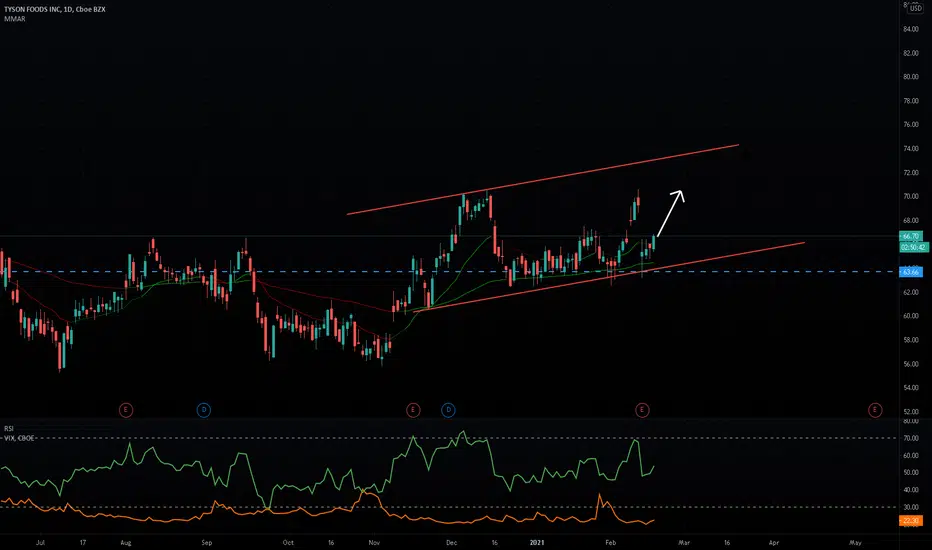
Task: Click the Sep date axis label
Action: [206, 542]
